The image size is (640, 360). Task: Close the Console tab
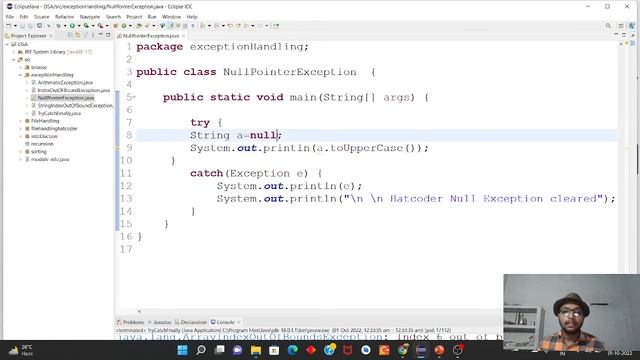click(x=239, y=322)
